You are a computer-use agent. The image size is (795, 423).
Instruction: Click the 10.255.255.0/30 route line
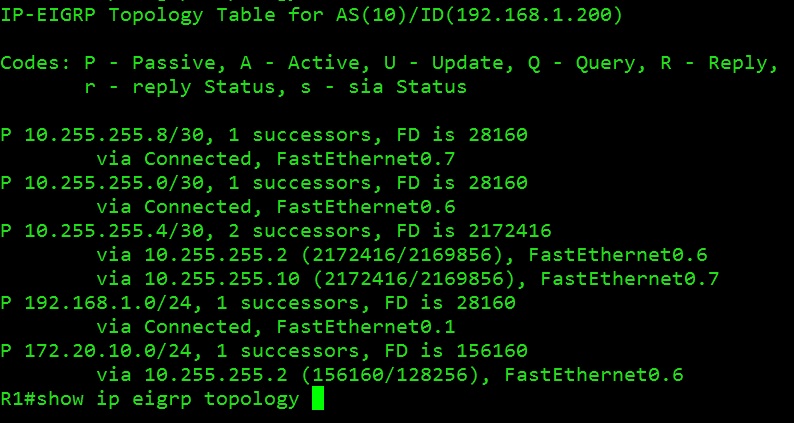[x=264, y=183]
